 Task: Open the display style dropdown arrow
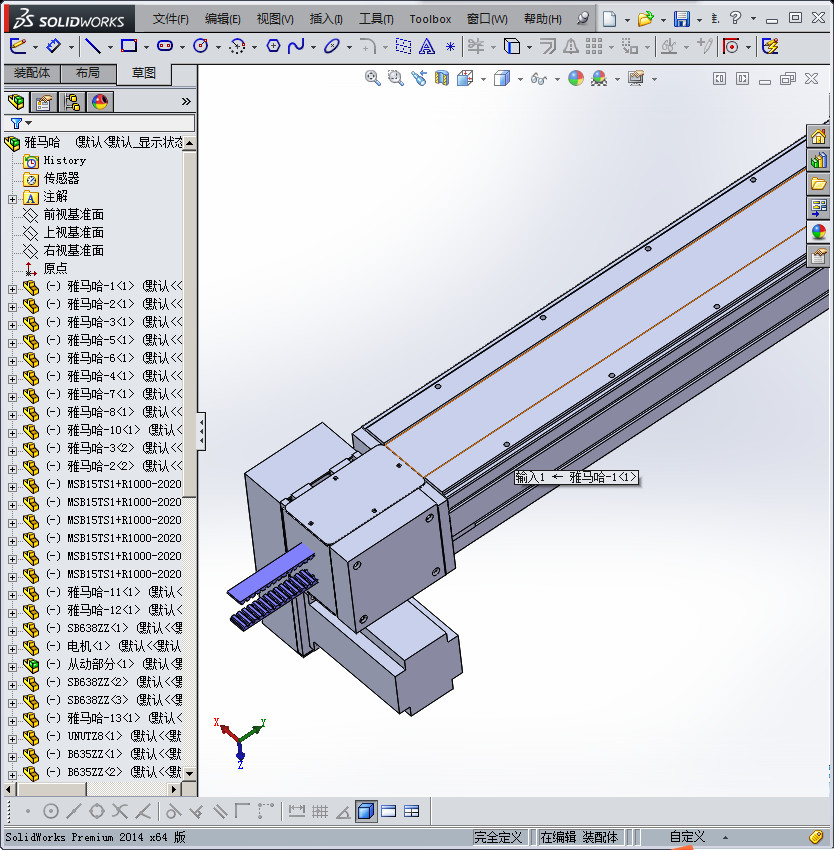[520, 79]
